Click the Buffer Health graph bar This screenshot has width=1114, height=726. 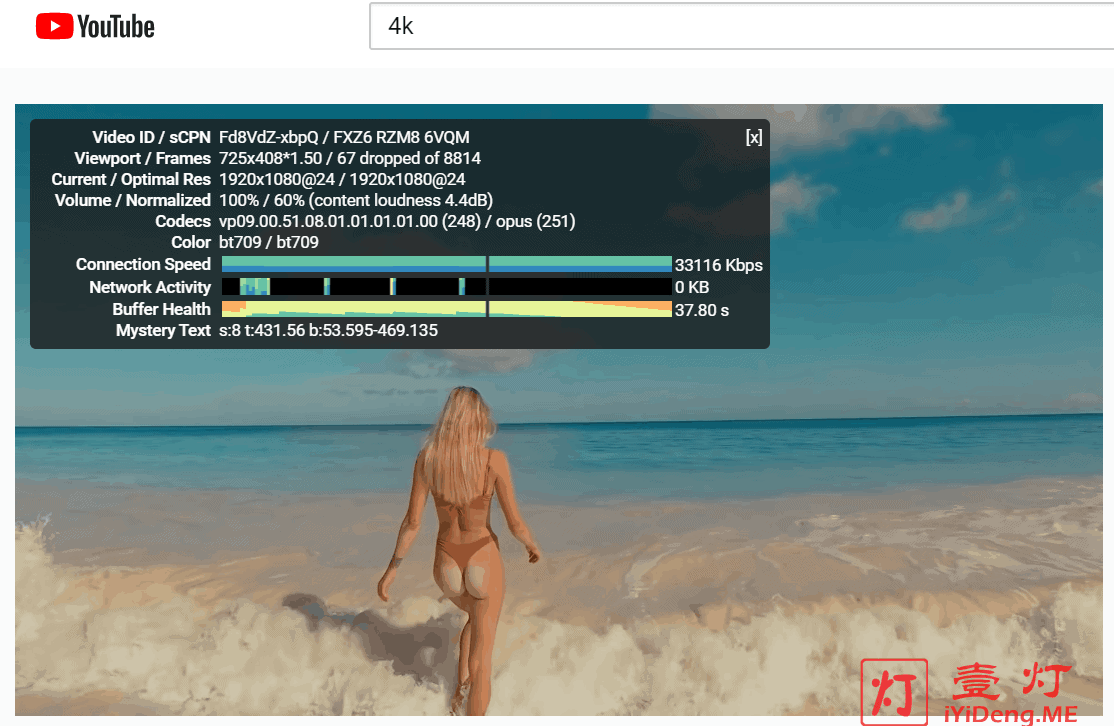tap(446, 309)
